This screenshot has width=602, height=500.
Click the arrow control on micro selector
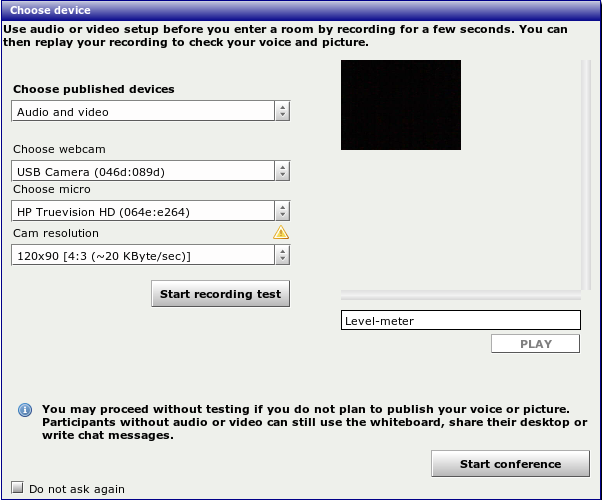282,212
